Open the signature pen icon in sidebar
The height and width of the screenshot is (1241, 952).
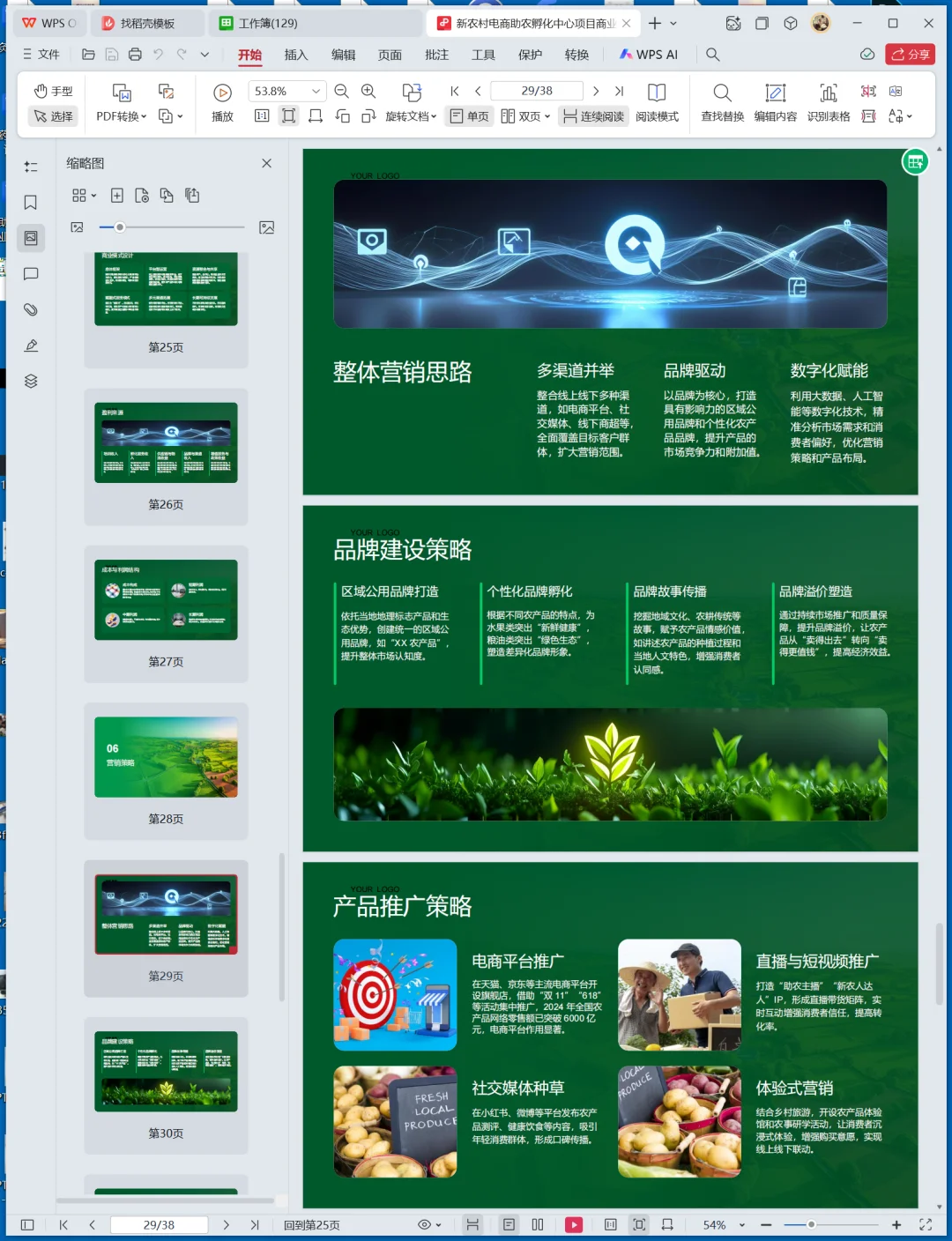(x=31, y=346)
